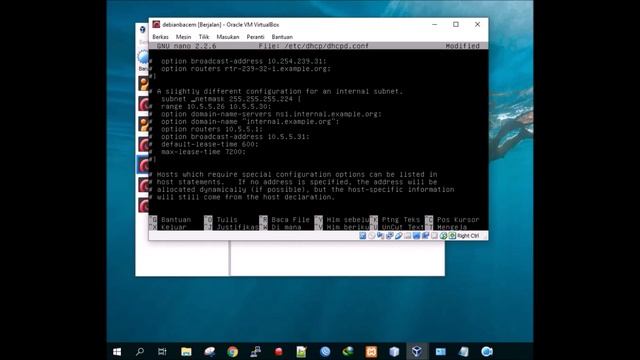Click the 'subnet netmask 255.255.255.224' line

231,99
